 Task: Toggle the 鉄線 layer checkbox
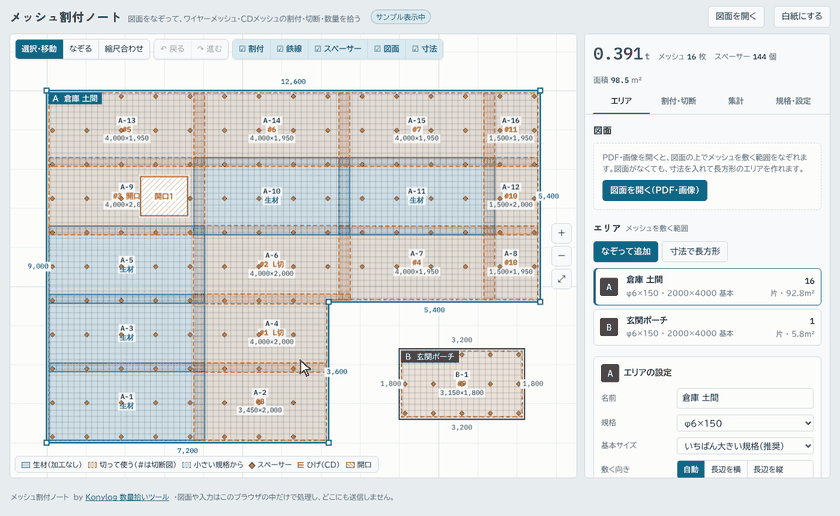[289, 49]
